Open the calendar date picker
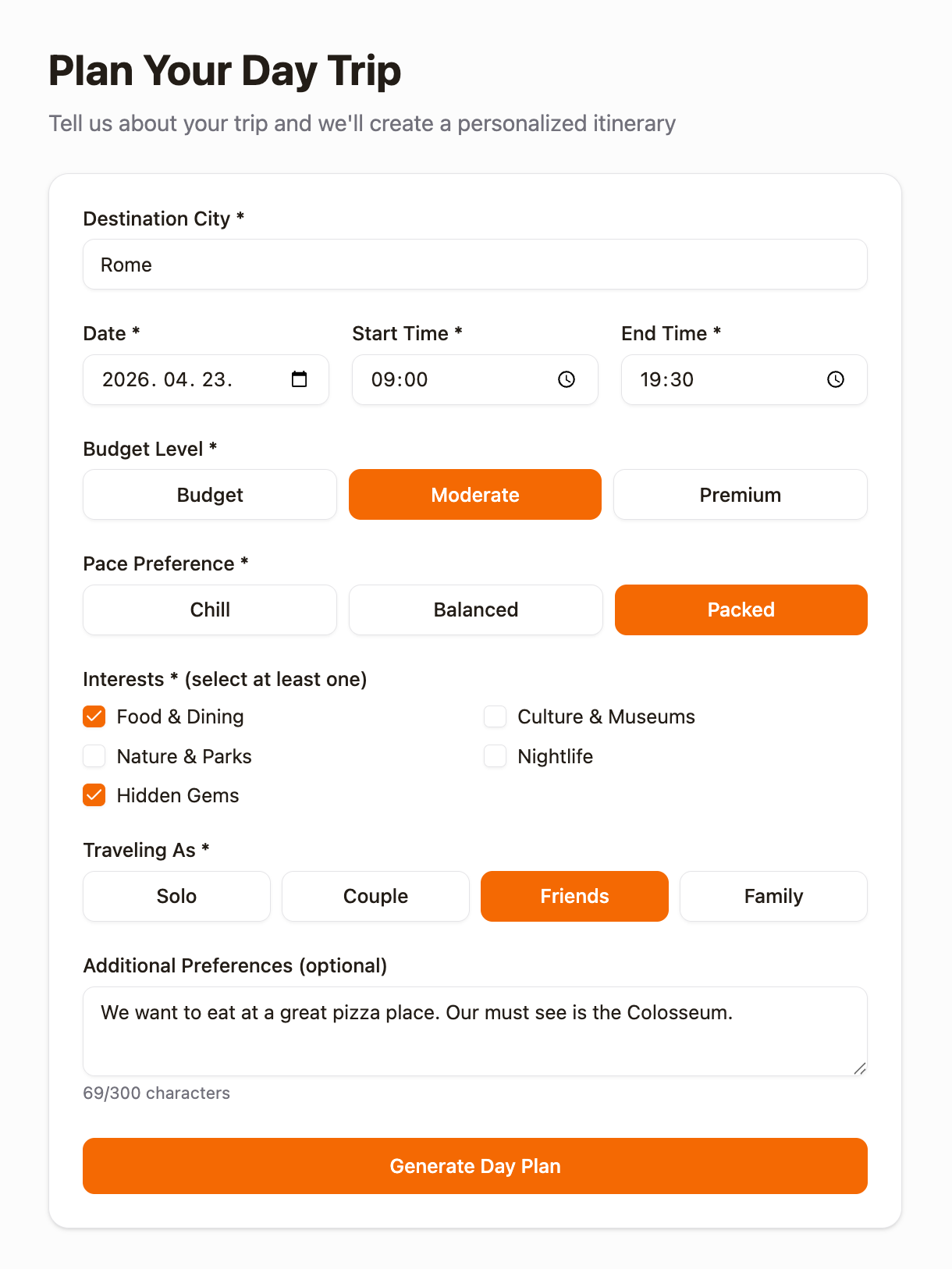 [298, 379]
